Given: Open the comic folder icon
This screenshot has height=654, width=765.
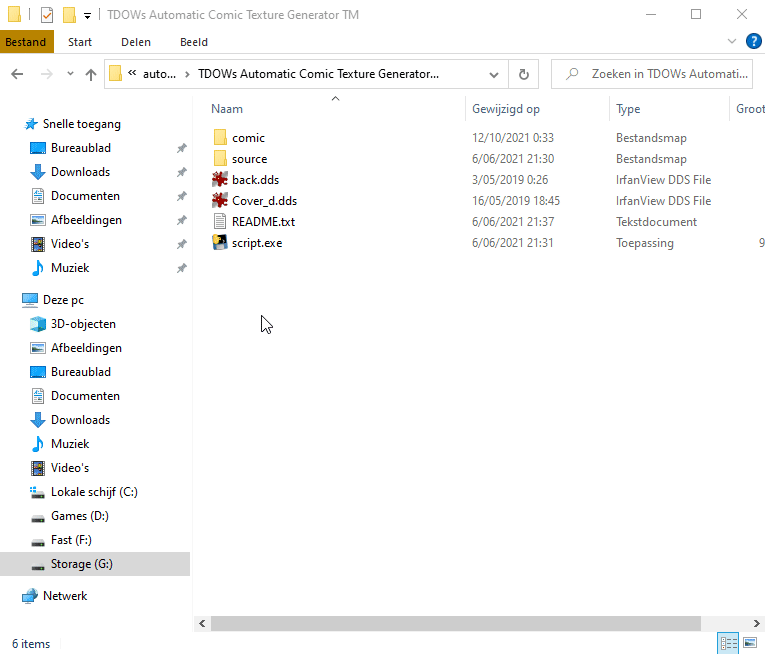Looking at the screenshot, I should [220, 138].
